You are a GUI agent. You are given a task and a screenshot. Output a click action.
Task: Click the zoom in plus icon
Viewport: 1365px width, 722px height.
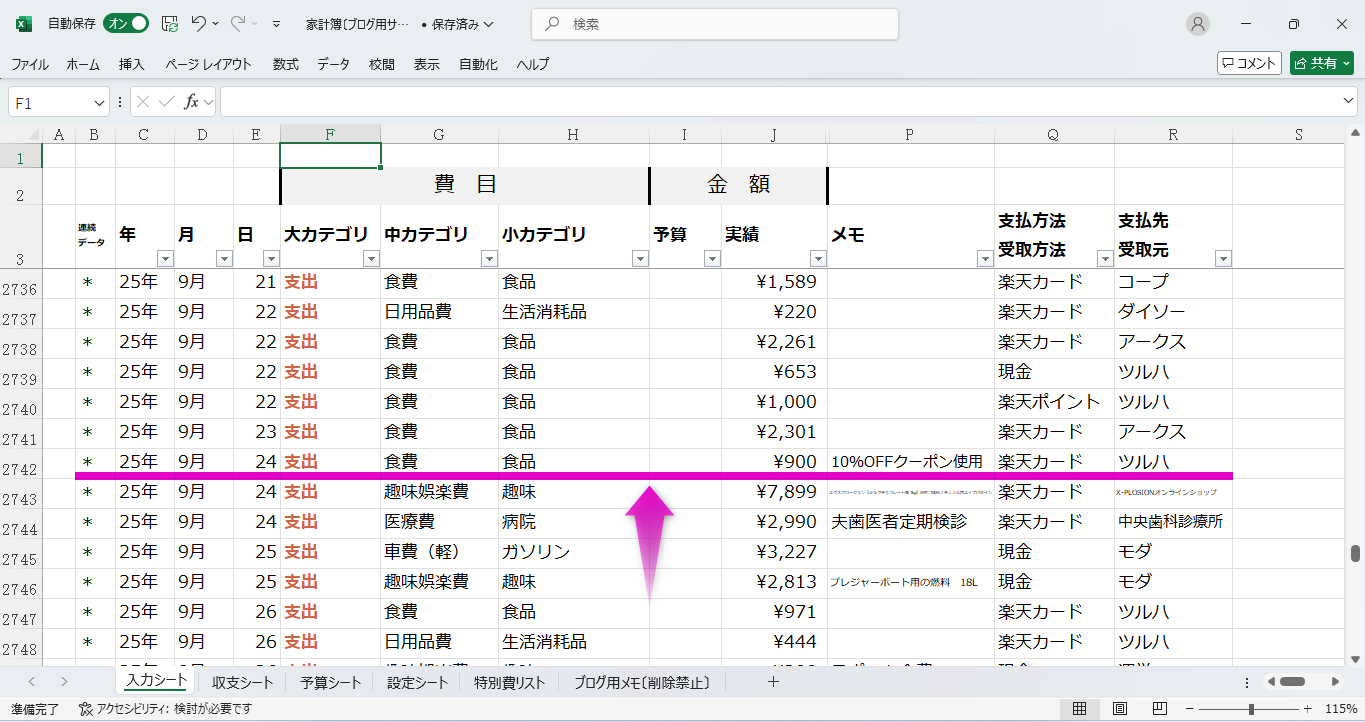tap(1303, 709)
